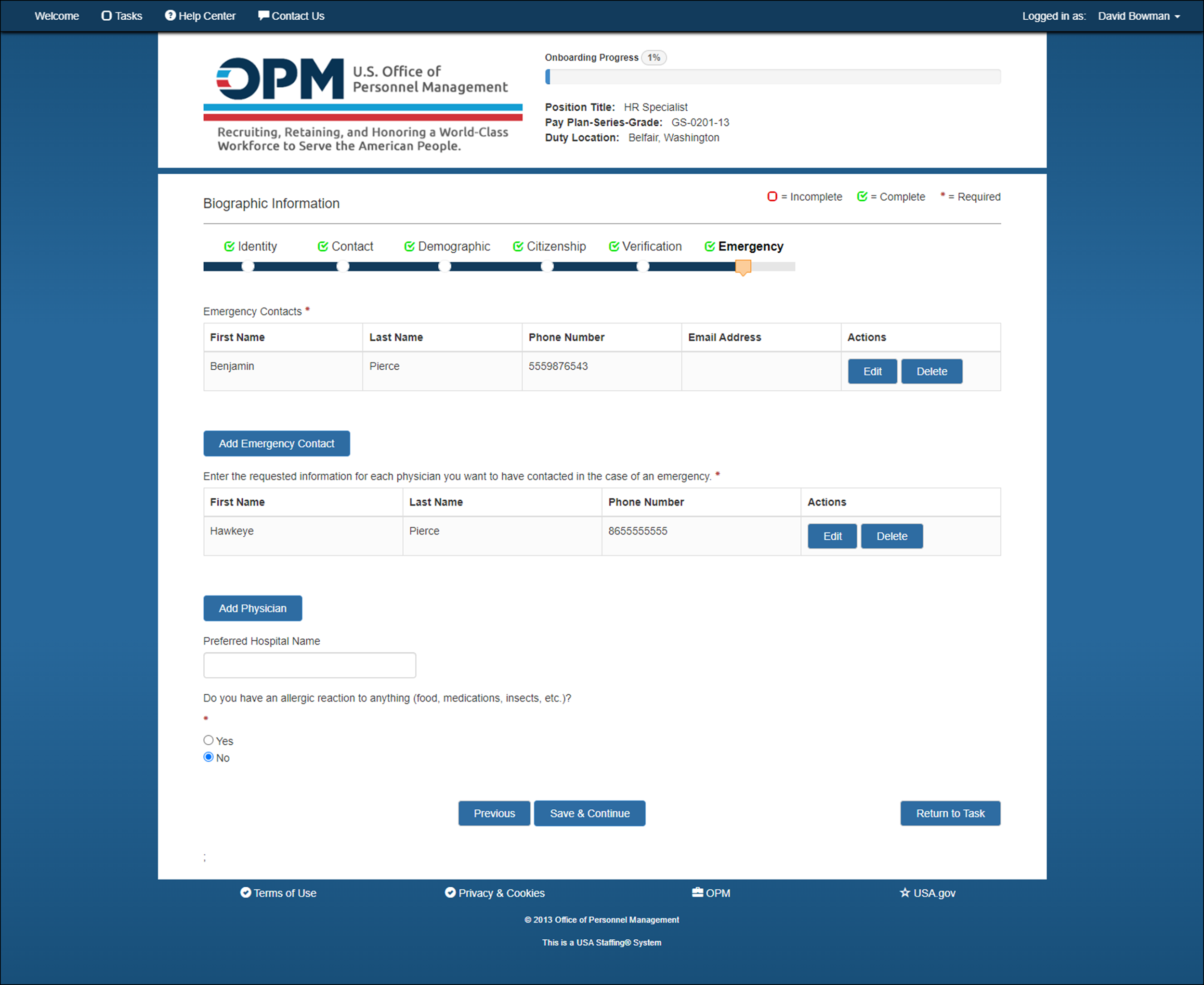This screenshot has height=985, width=1204.
Task: Click the Contact Us speech bubble icon
Action: pyautogui.click(x=263, y=15)
